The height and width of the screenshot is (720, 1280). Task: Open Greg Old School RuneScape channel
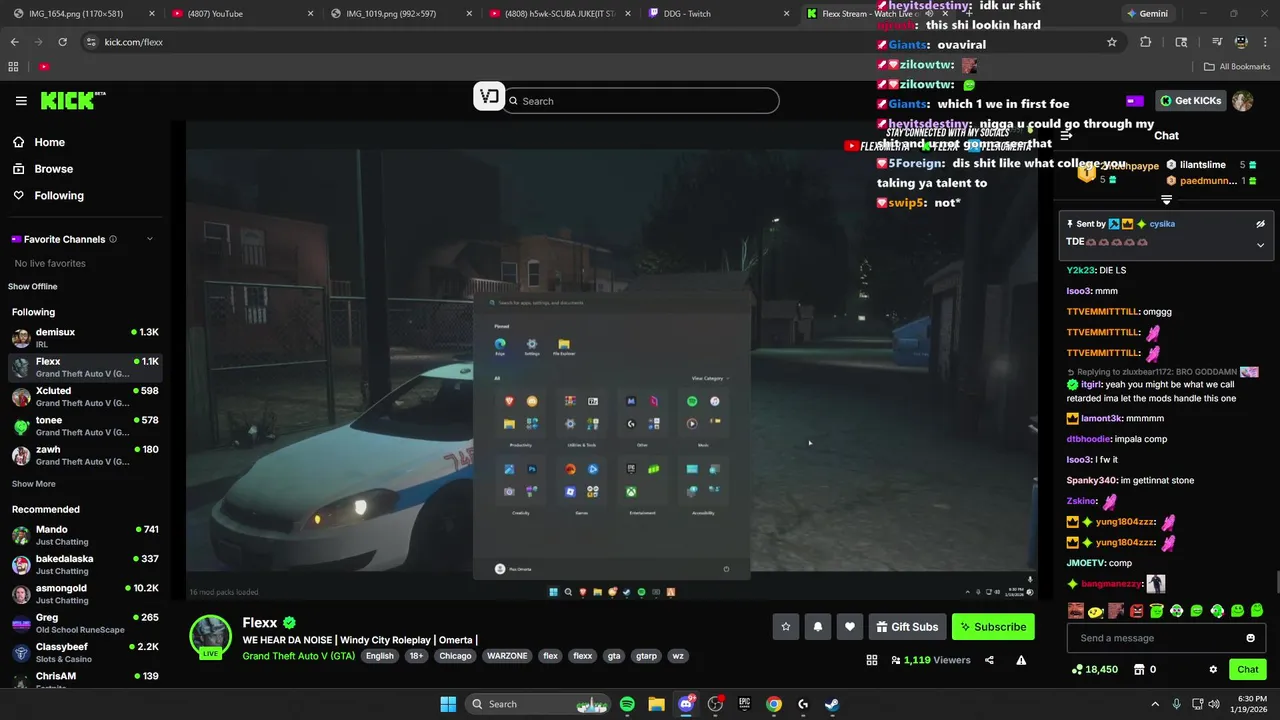pos(85,623)
